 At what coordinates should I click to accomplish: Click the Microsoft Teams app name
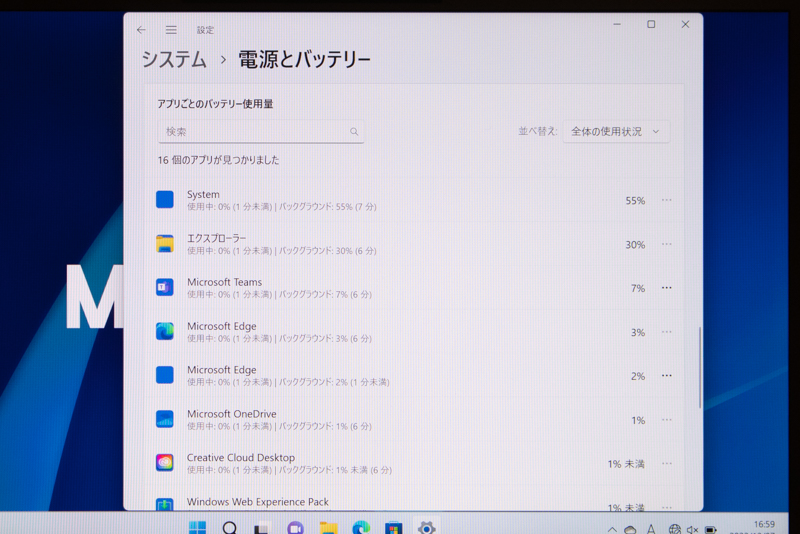coord(224,282)
